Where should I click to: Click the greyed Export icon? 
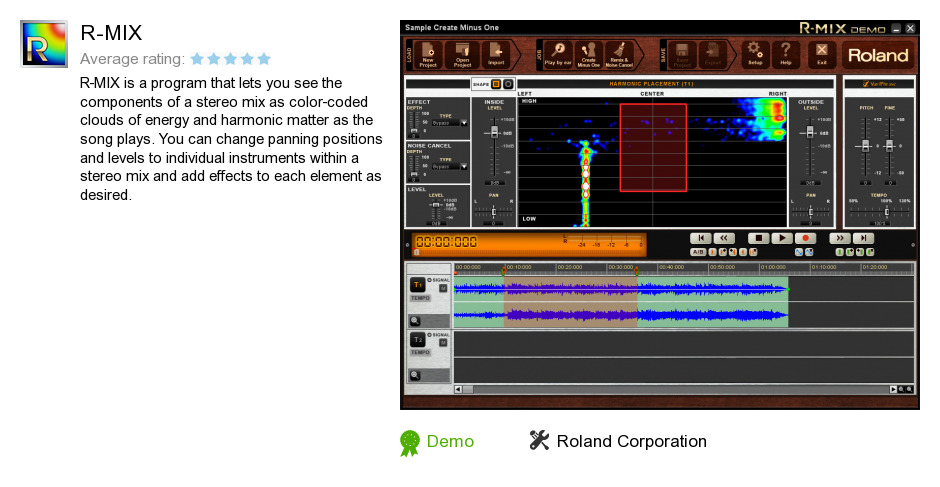713,55
